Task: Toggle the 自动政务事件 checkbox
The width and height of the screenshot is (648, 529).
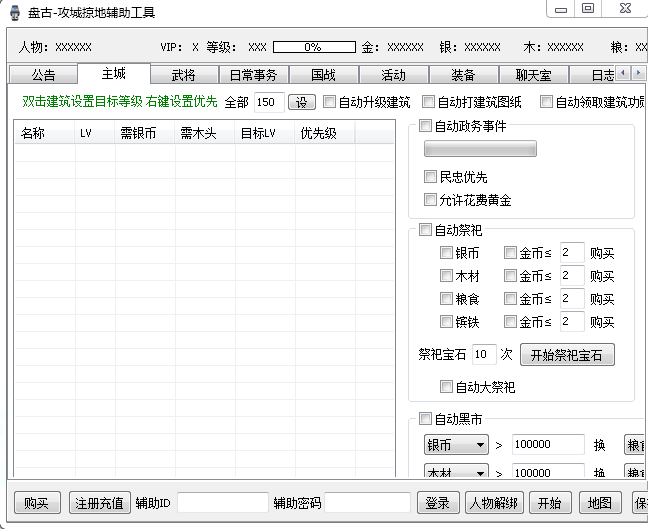Action: point(426,126)
